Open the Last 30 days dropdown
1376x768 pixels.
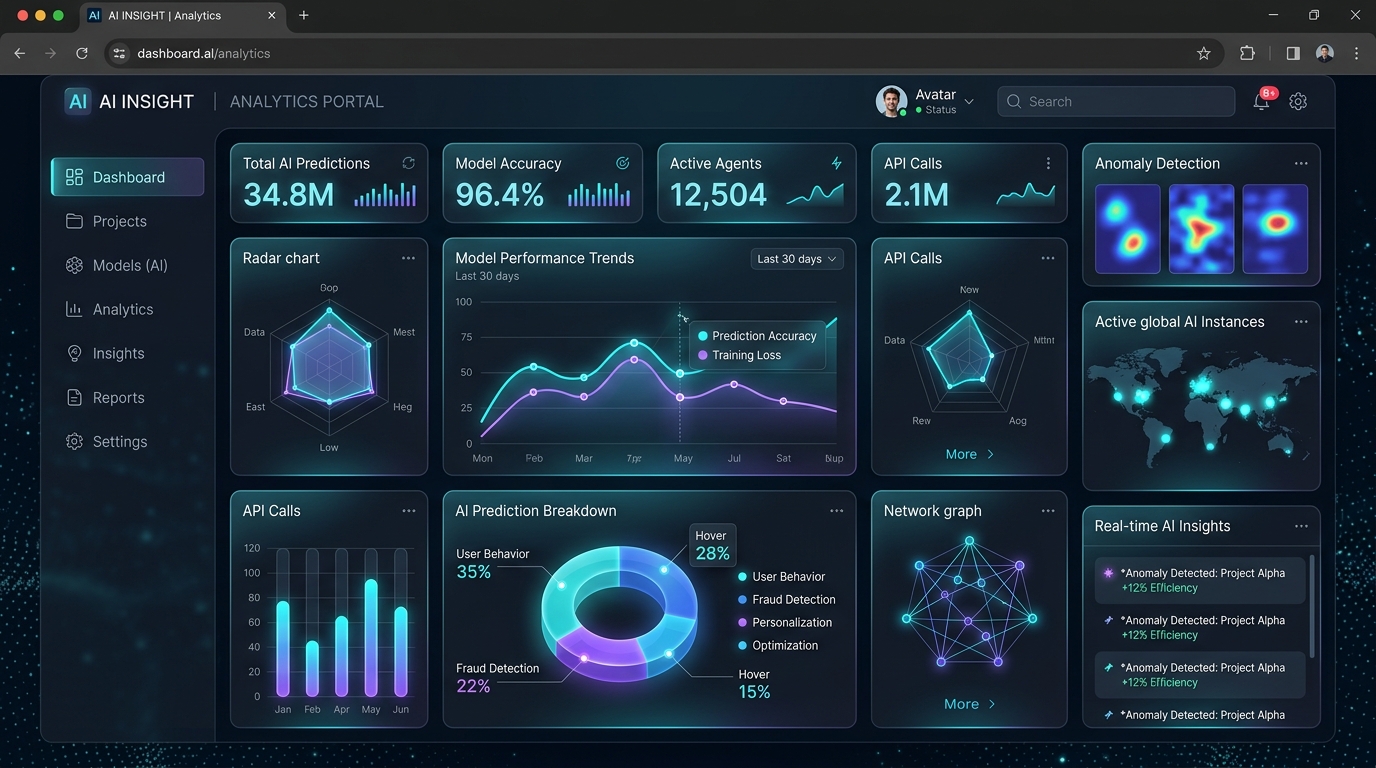point(797,259)
